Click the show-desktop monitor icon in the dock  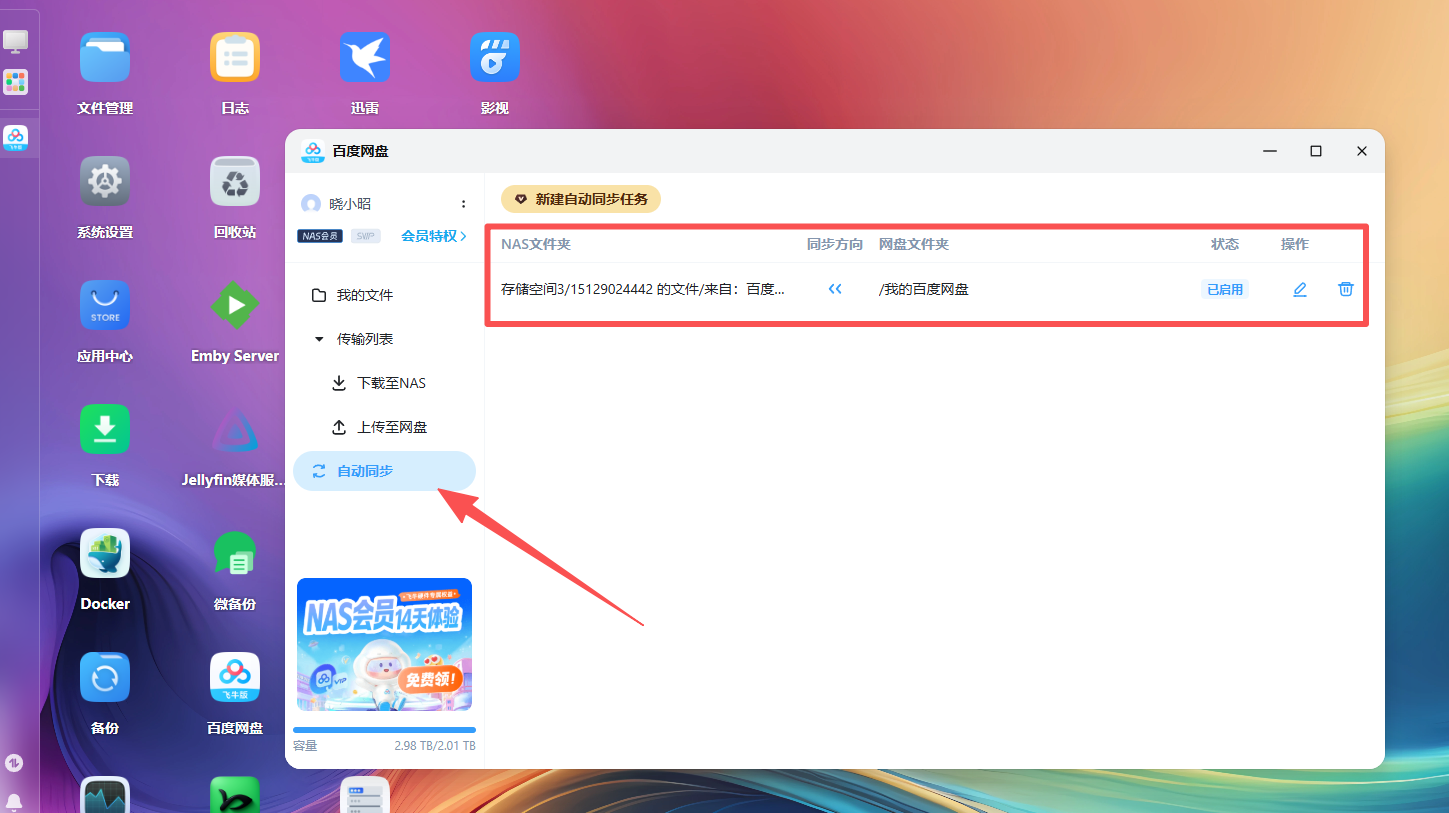pos(15,41)
